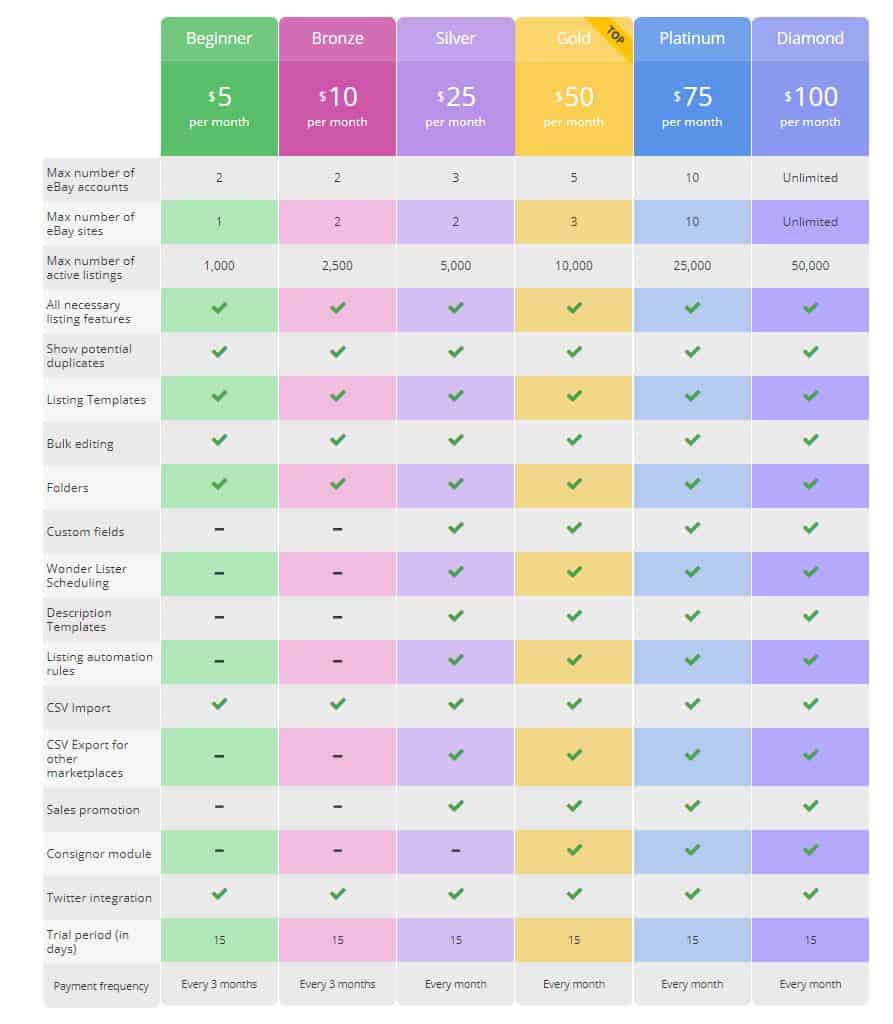The height and width of the screenshot is (1024, 893).
Task: Click Beginner's Listing Templates checkmark
Action: [x=219, y=396]
